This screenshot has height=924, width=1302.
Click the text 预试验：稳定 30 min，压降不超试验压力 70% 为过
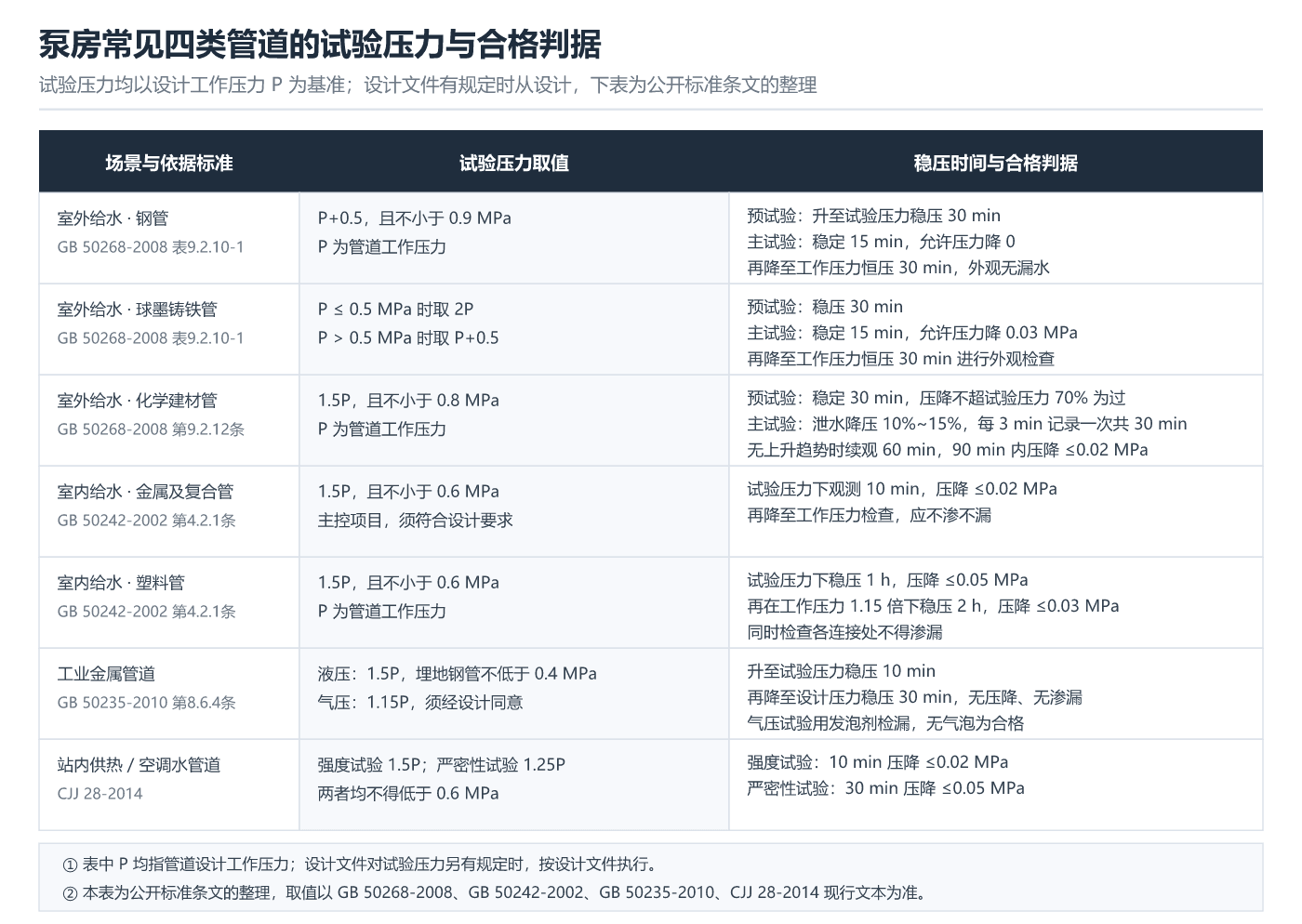937,398
